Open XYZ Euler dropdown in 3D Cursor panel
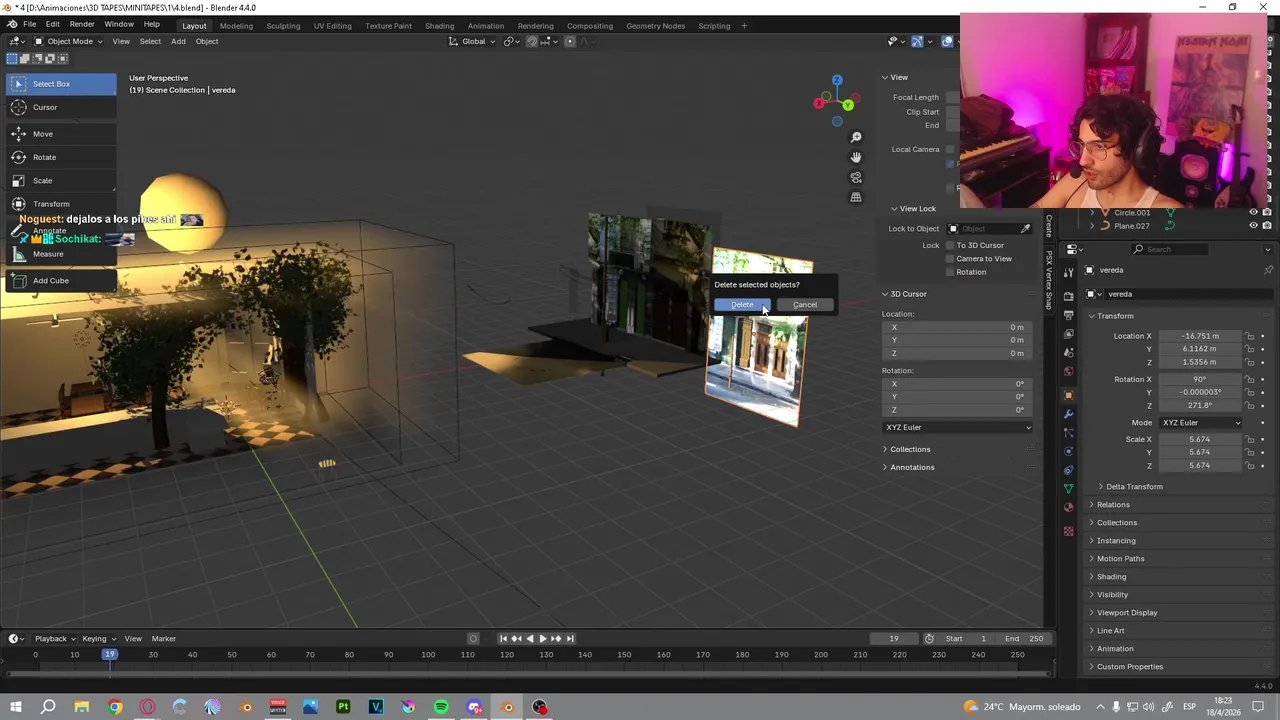 (x=958, y=428)
